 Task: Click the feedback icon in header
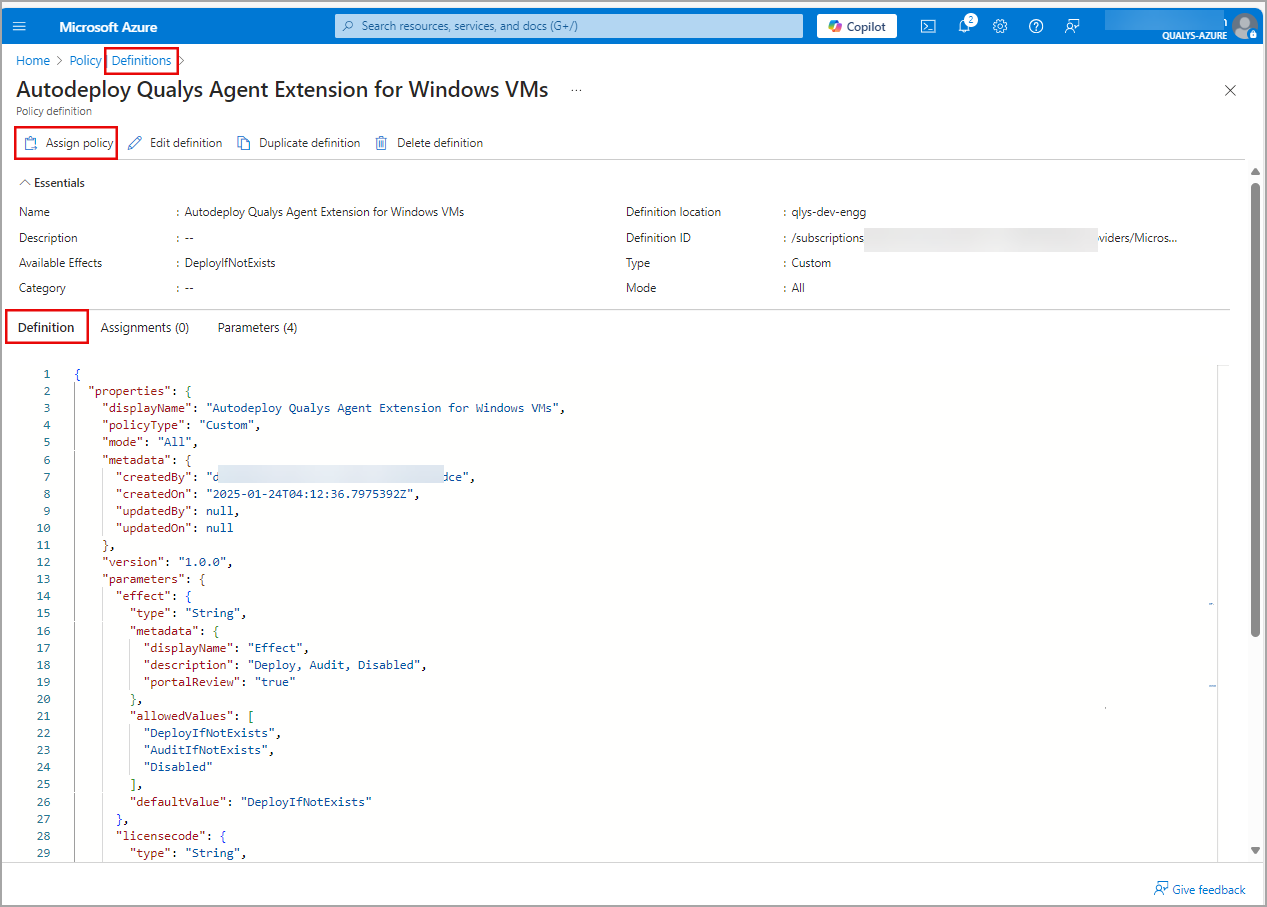1072,26
